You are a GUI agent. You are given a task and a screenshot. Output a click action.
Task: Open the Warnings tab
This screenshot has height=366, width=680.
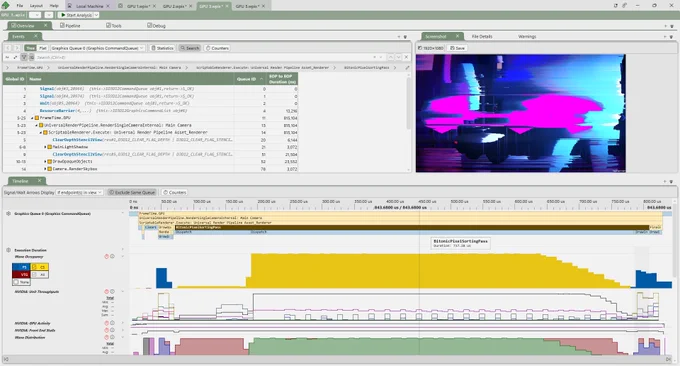tap(527, 36)
